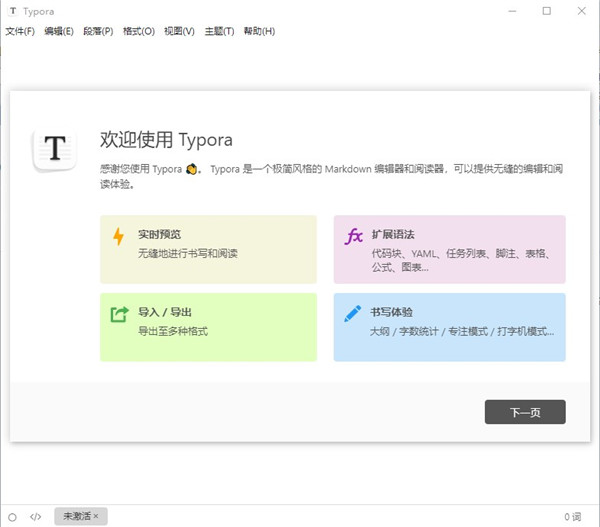The image size is (600, 527).
Task: Click the blue pencil writing experience icon
Action: tap(353, 314)
